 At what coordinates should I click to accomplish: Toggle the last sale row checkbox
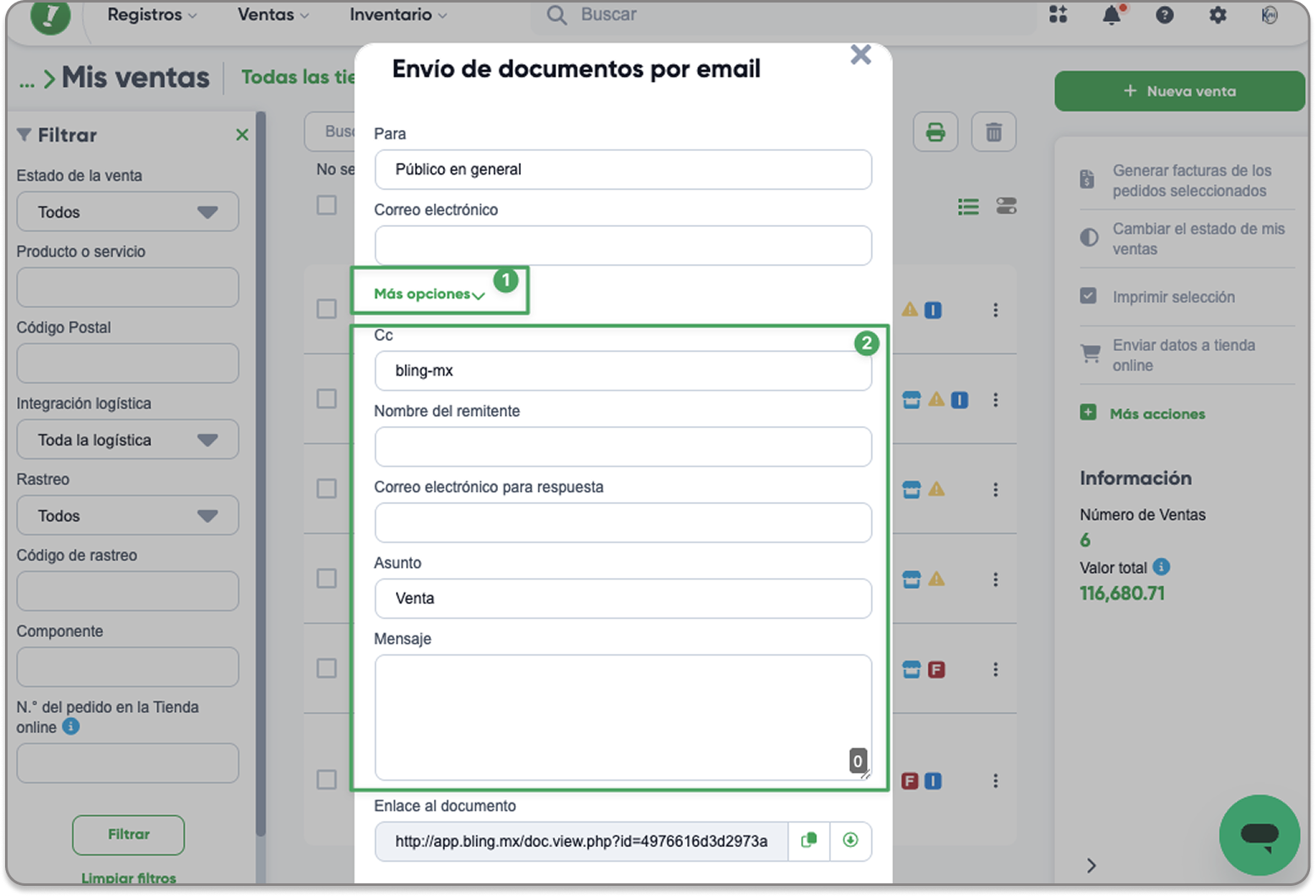click(327, 780)
